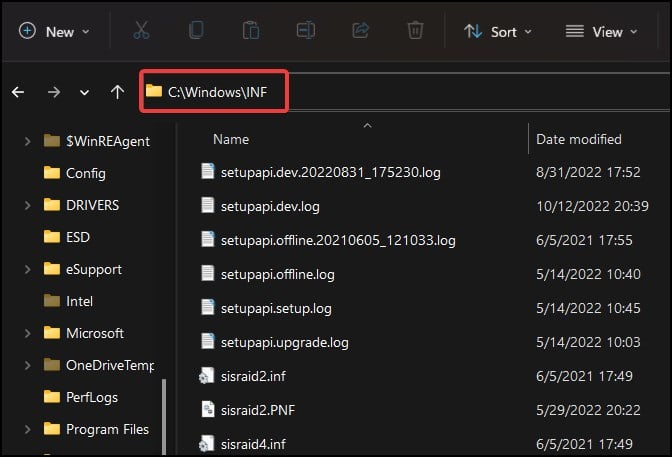Expand the Program Files folder node
Screen dimensions: 672x457
[27, 429]
